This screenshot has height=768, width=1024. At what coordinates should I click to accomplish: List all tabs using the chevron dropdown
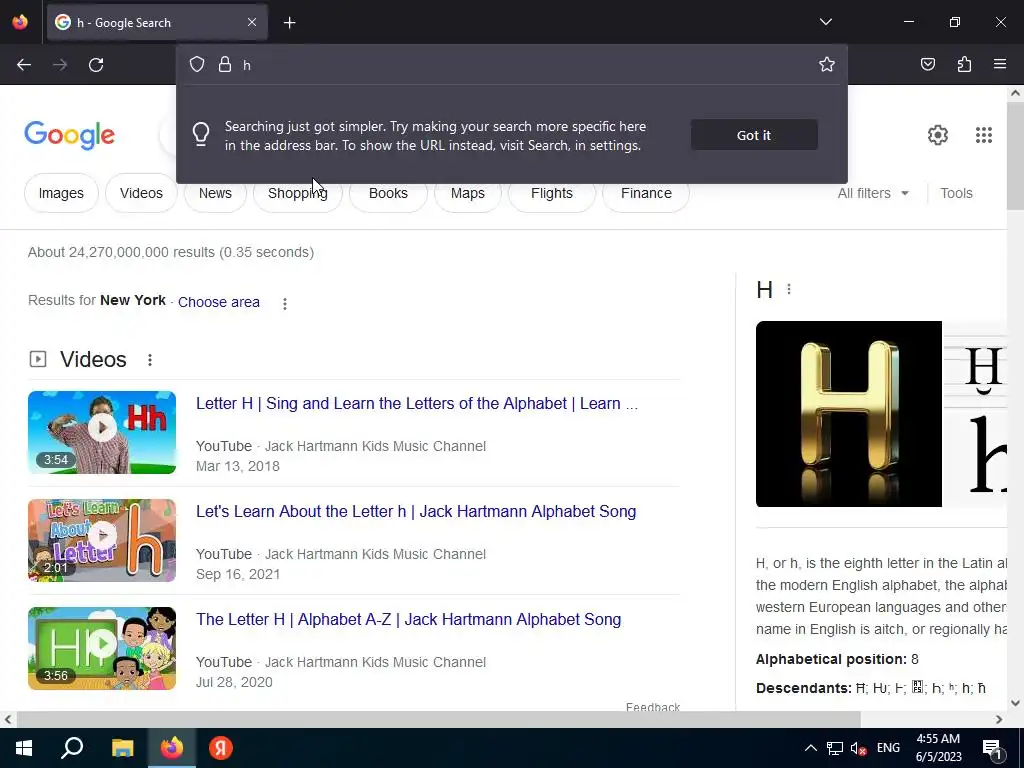click(825, 22)
